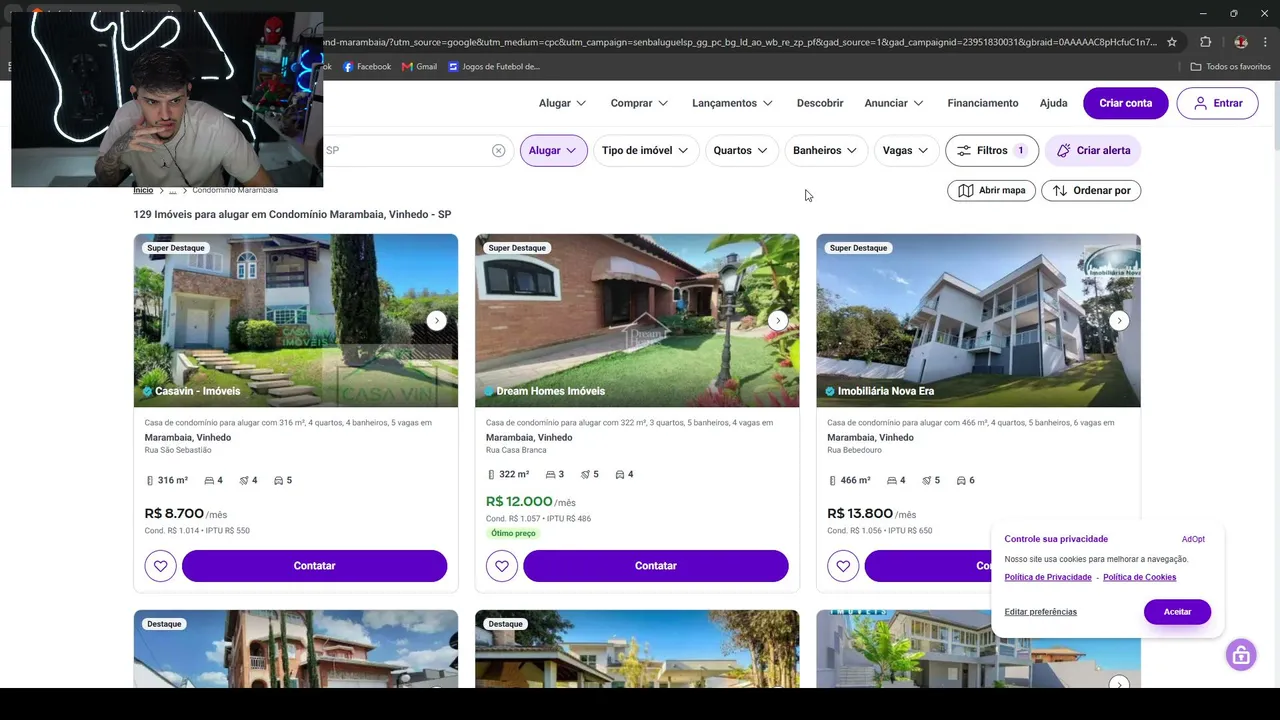Image resolution: width=1280 pixels, height=720 pixels.
Task: Click the R$ 8.700 /mês price
Action: tap(186, 514)
